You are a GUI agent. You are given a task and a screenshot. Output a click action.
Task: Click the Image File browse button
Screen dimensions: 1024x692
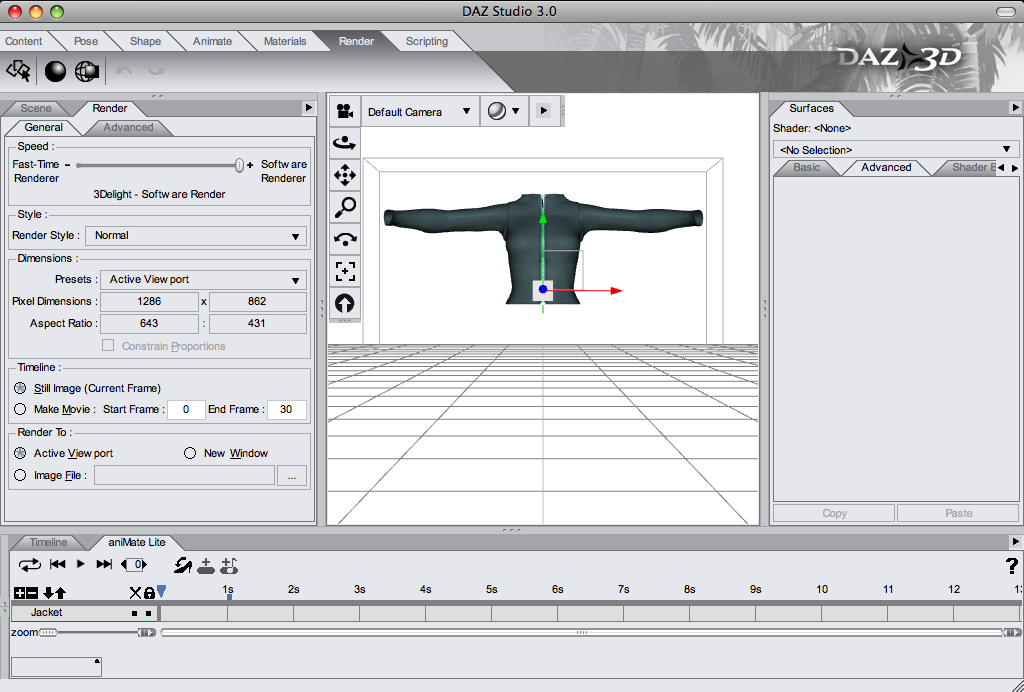[292, 476]
